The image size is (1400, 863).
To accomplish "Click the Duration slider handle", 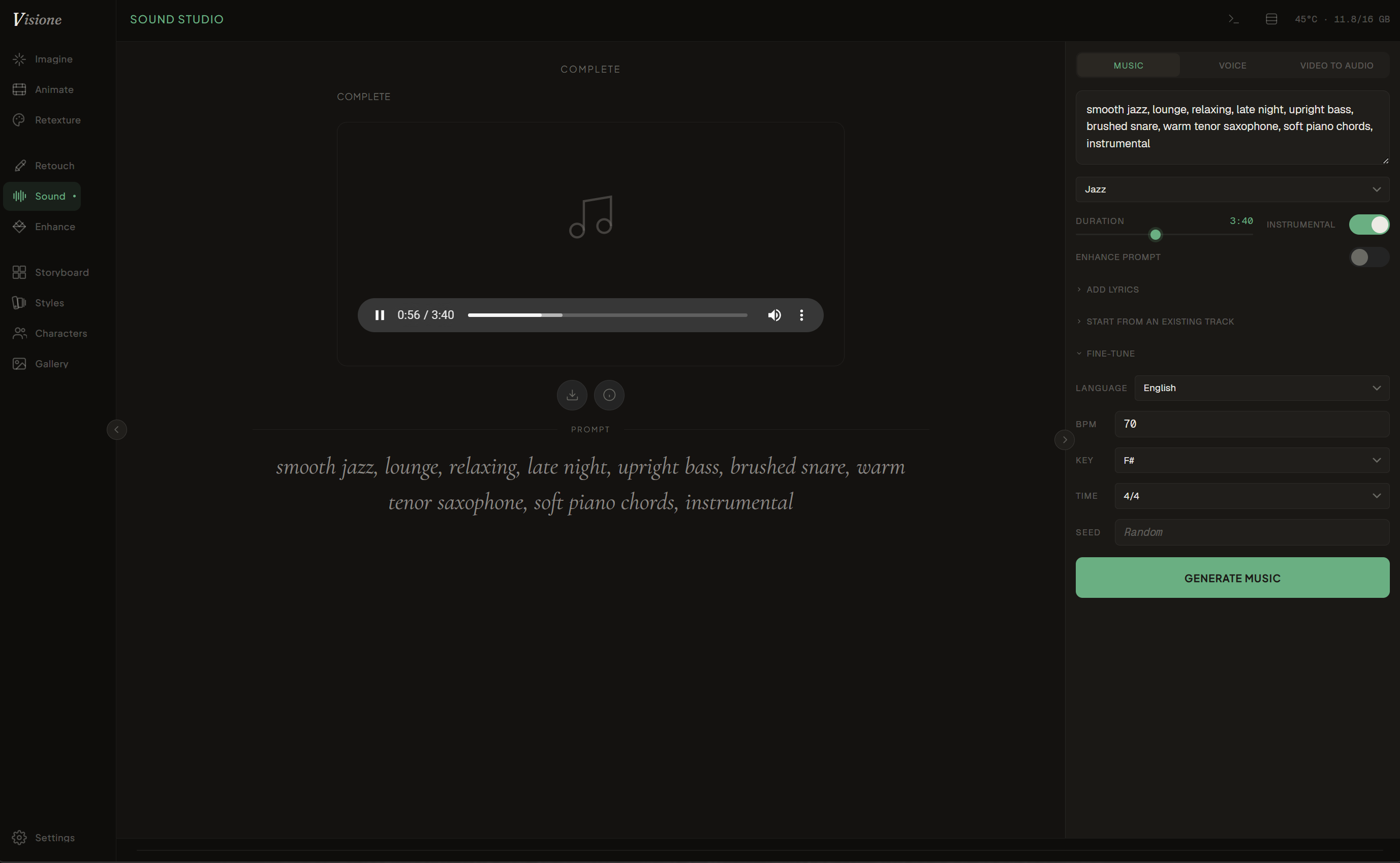I will (x=1155, y=235).
